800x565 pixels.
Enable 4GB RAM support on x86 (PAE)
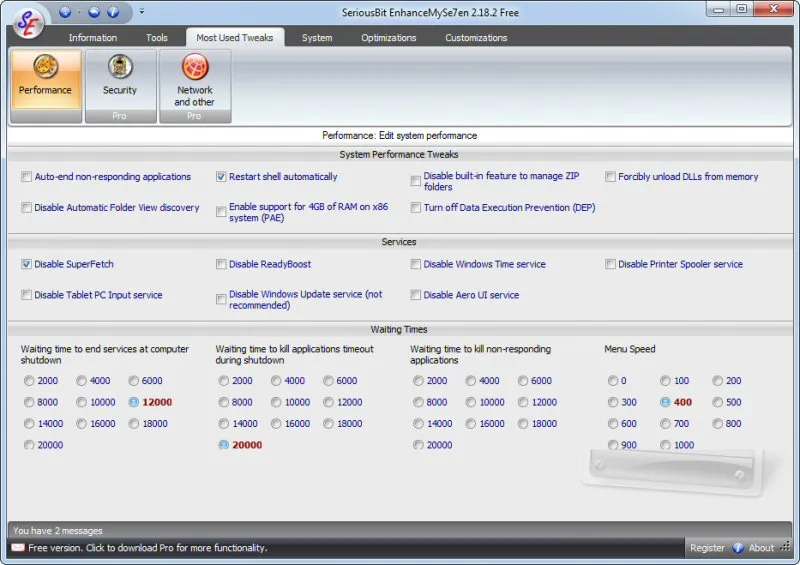[x=221, y=212]
